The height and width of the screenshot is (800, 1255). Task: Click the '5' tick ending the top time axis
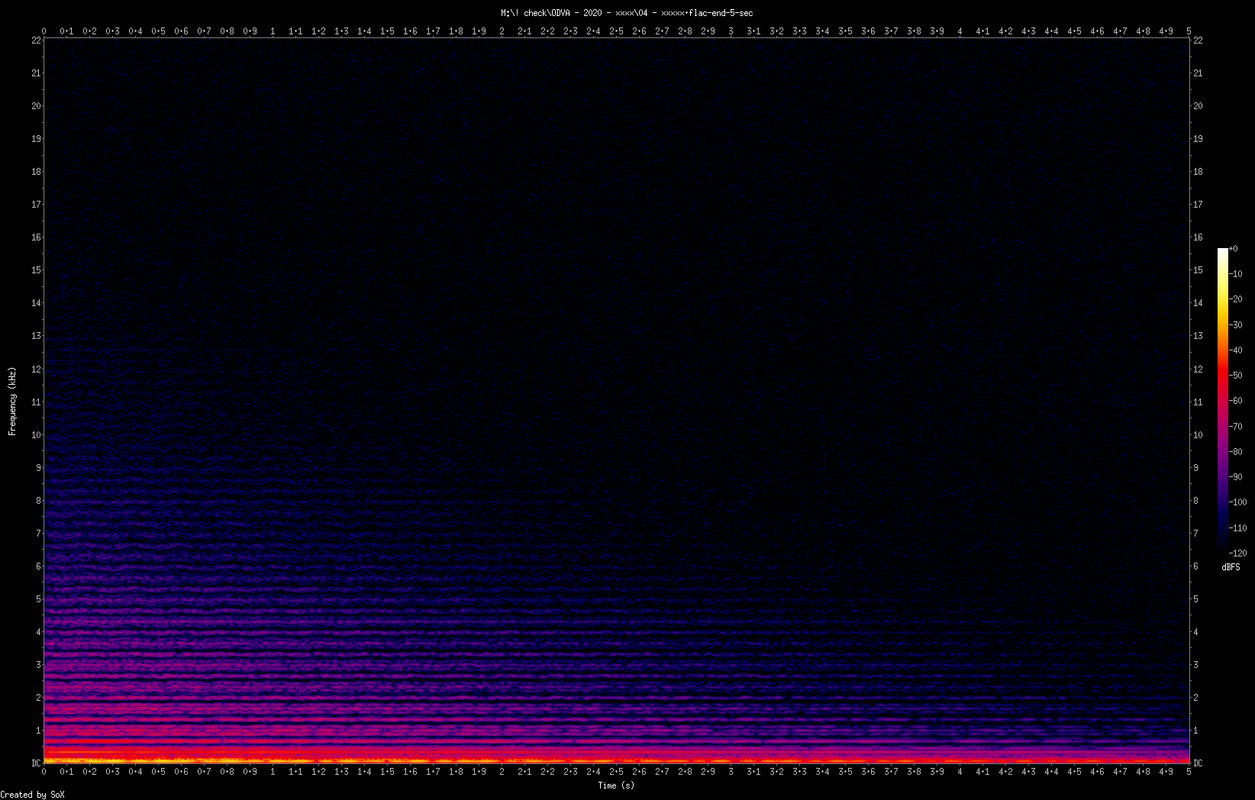(1189, 31)
